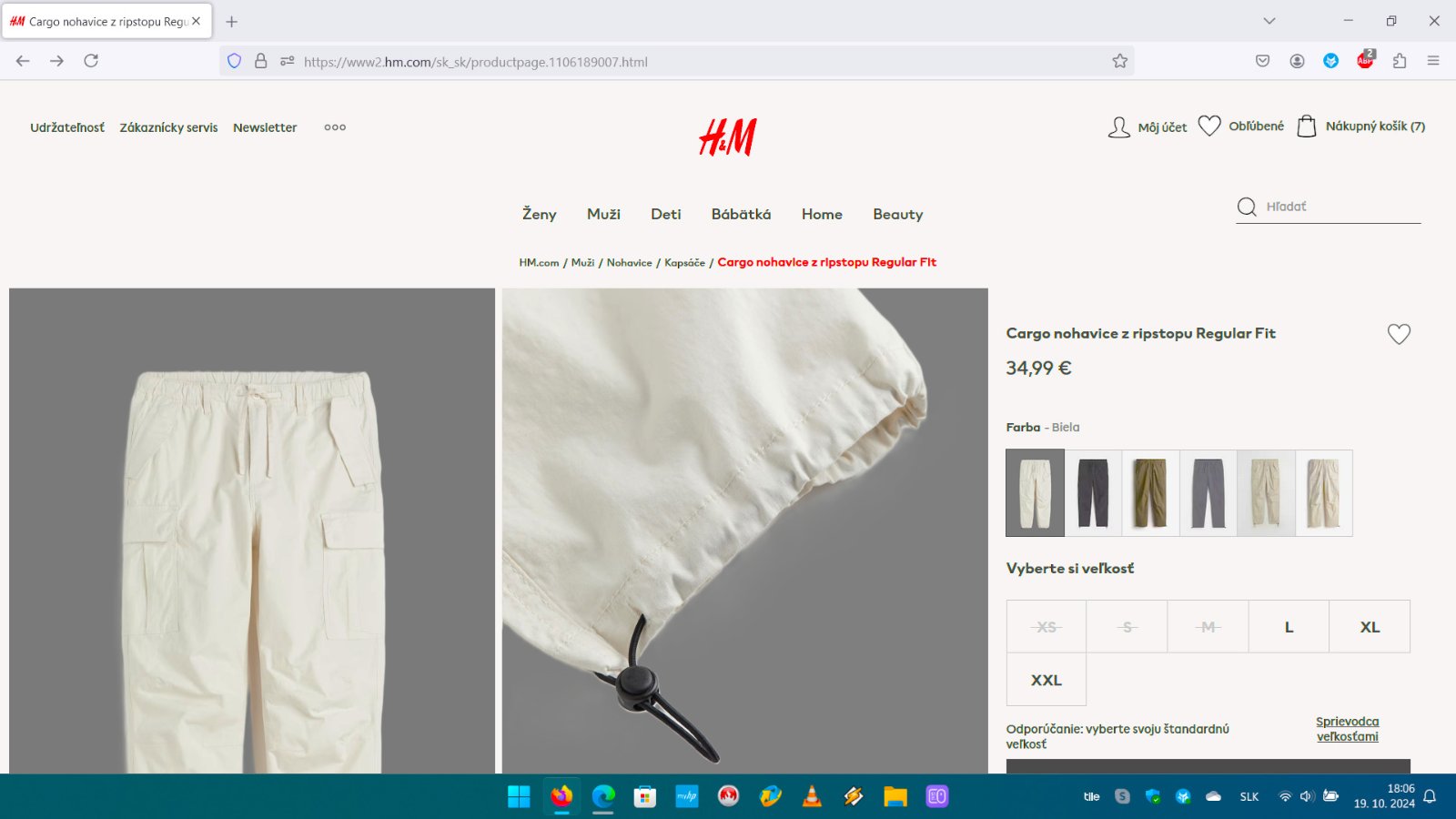Reload the page in browser
The image size is (1456, 819).
[91, 61]
